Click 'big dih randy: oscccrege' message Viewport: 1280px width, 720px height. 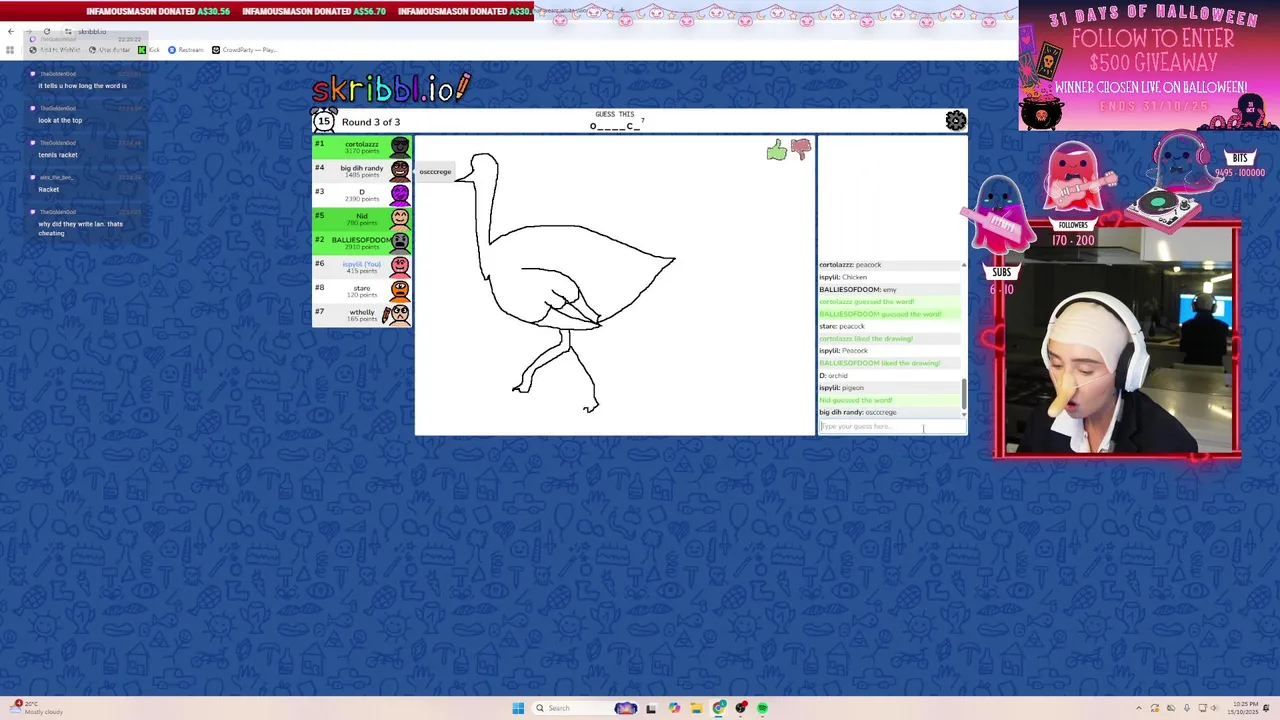click(858, 412)
